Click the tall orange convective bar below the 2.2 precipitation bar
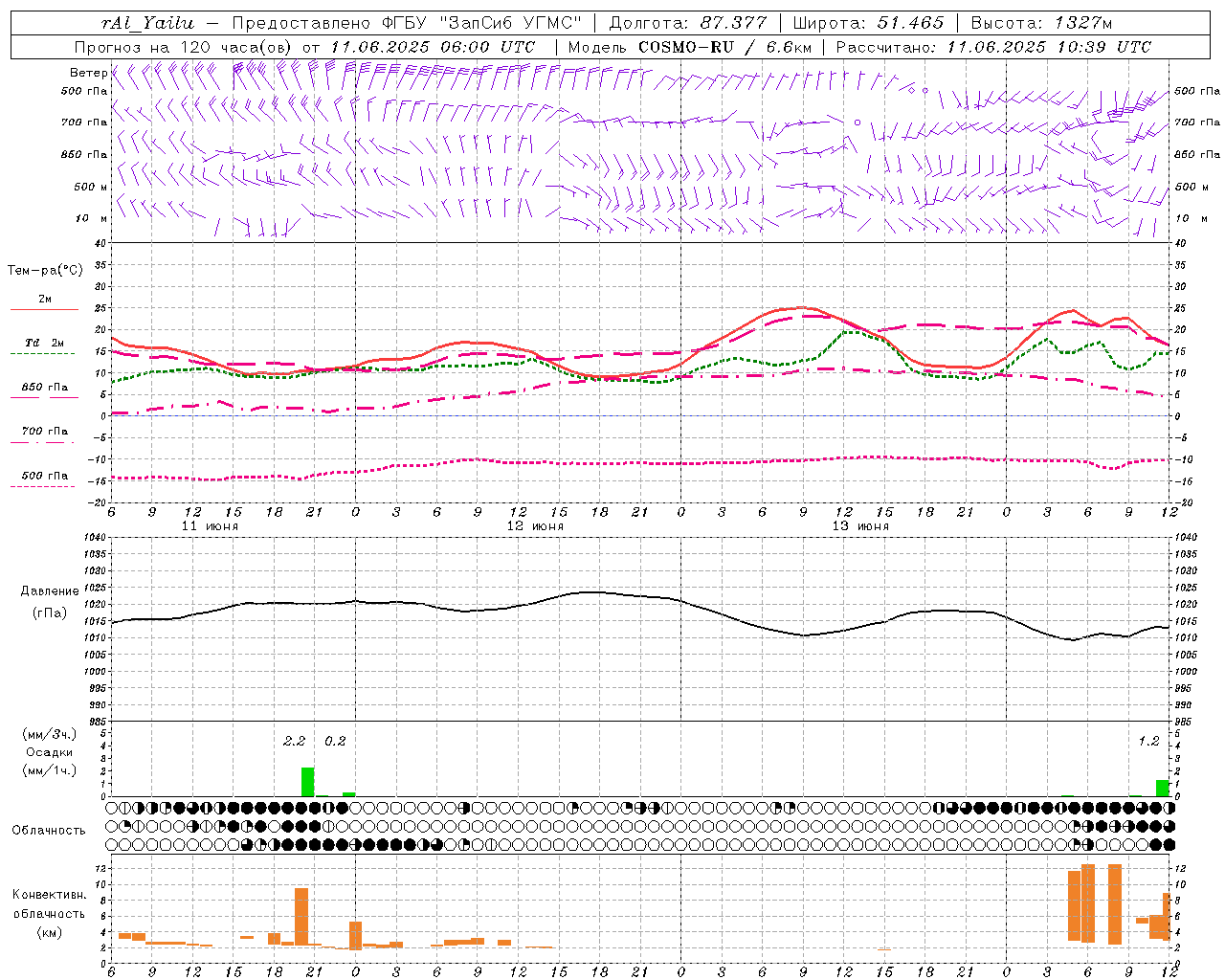1225x980 pixels. pos(301,917)
